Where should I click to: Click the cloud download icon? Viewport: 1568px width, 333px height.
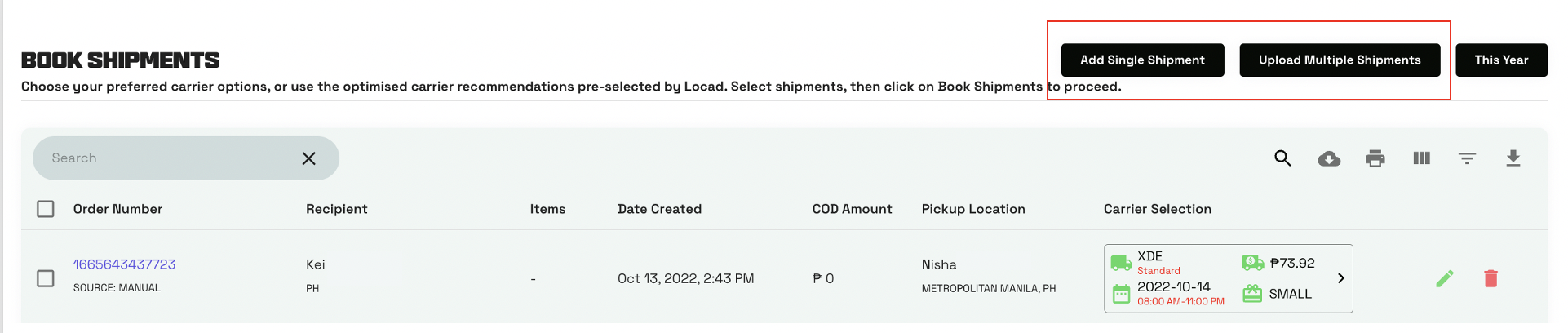[x=1329, y=158]
